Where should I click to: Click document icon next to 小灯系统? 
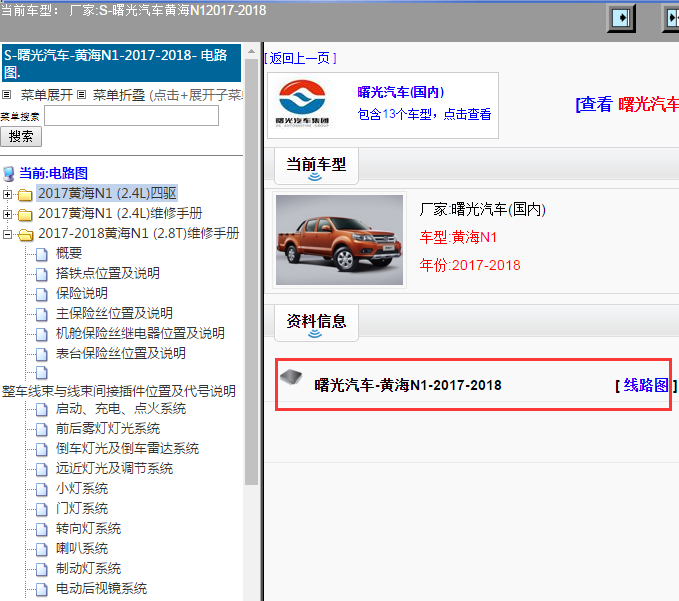[x=42, y=489]
